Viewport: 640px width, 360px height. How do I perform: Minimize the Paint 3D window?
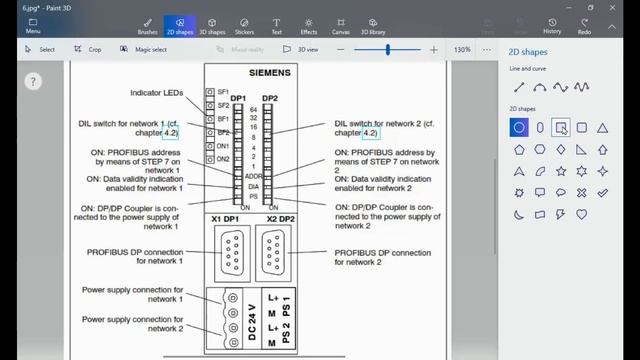(569, 8)
